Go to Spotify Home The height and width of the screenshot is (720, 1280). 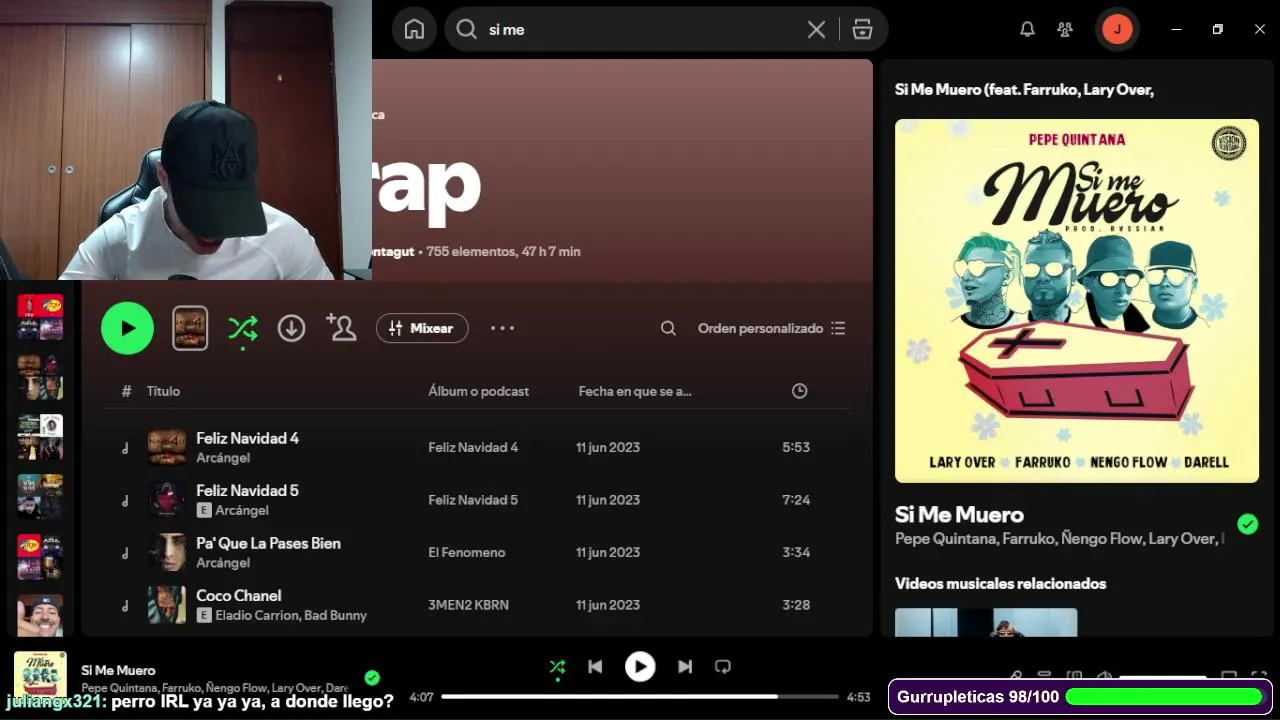[x=414, y=30]
